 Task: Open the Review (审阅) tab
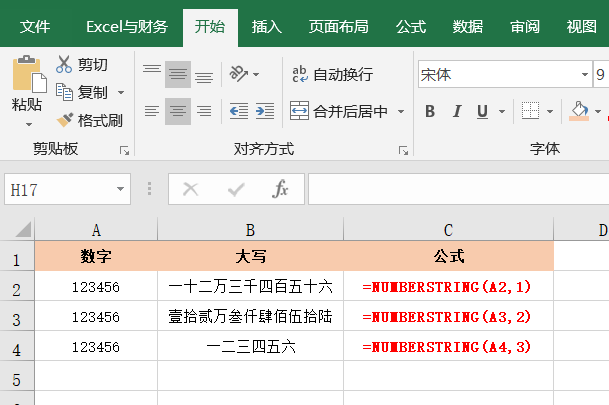[525, 27]
